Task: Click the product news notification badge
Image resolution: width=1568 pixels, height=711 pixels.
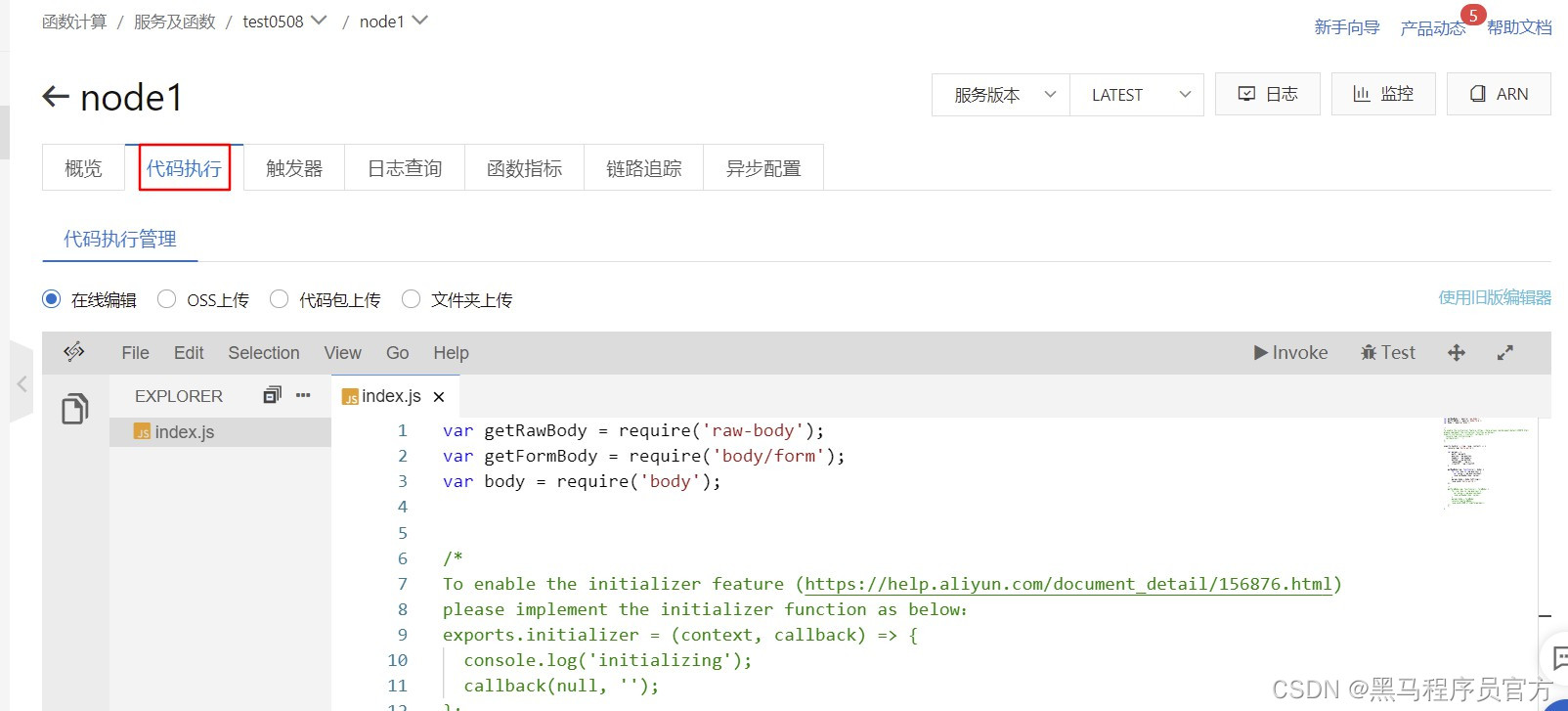Action: coord(1472,16)
